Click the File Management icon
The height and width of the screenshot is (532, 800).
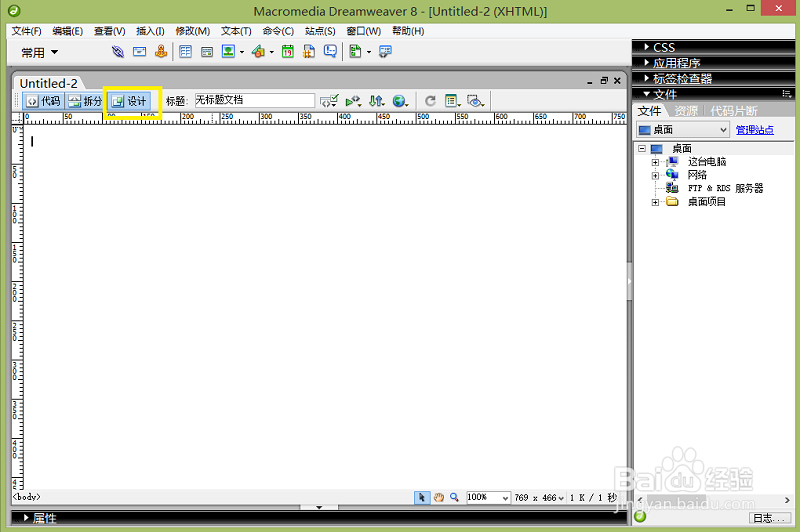pyautogui.click(x=377, y=101)
